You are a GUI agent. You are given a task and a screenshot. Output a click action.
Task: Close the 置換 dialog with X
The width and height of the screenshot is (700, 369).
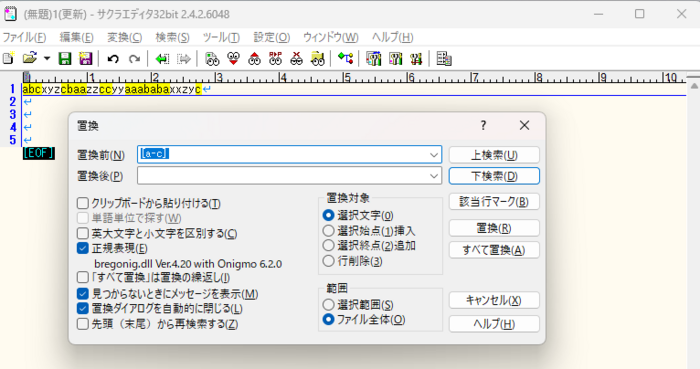(x=525, y=125)
